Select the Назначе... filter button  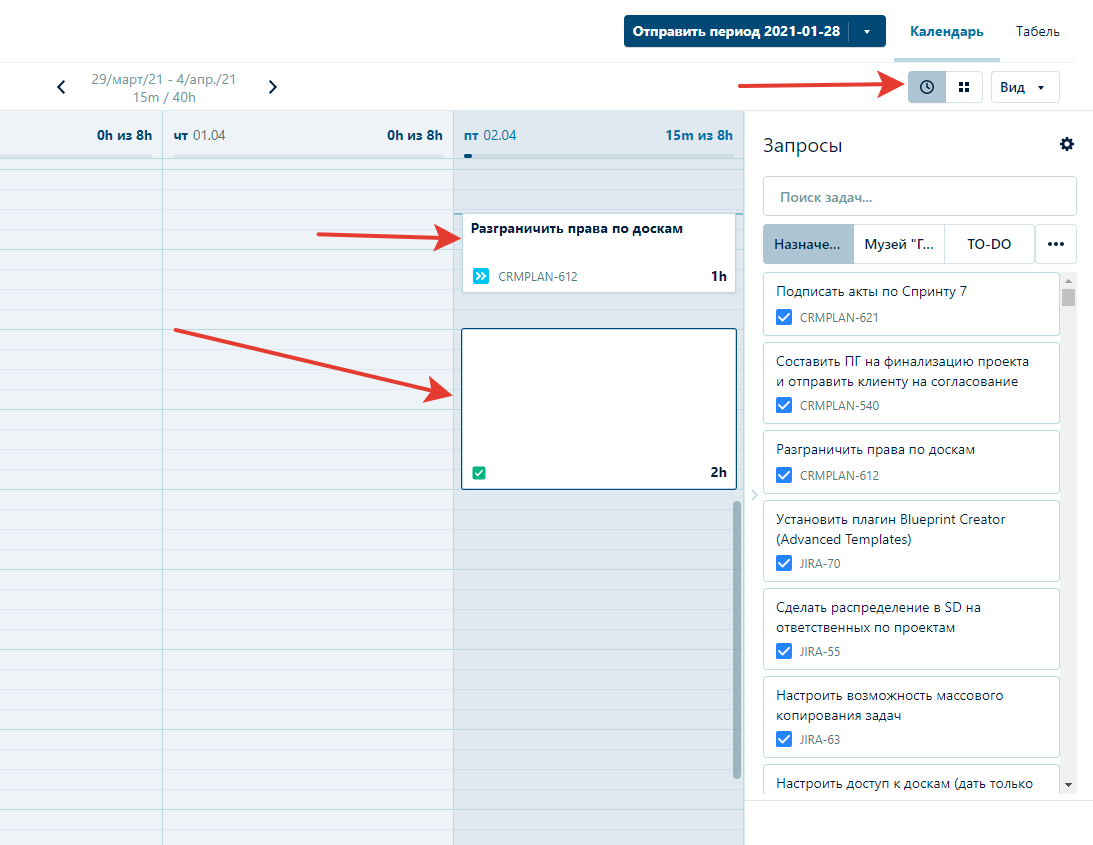(808, 244)
